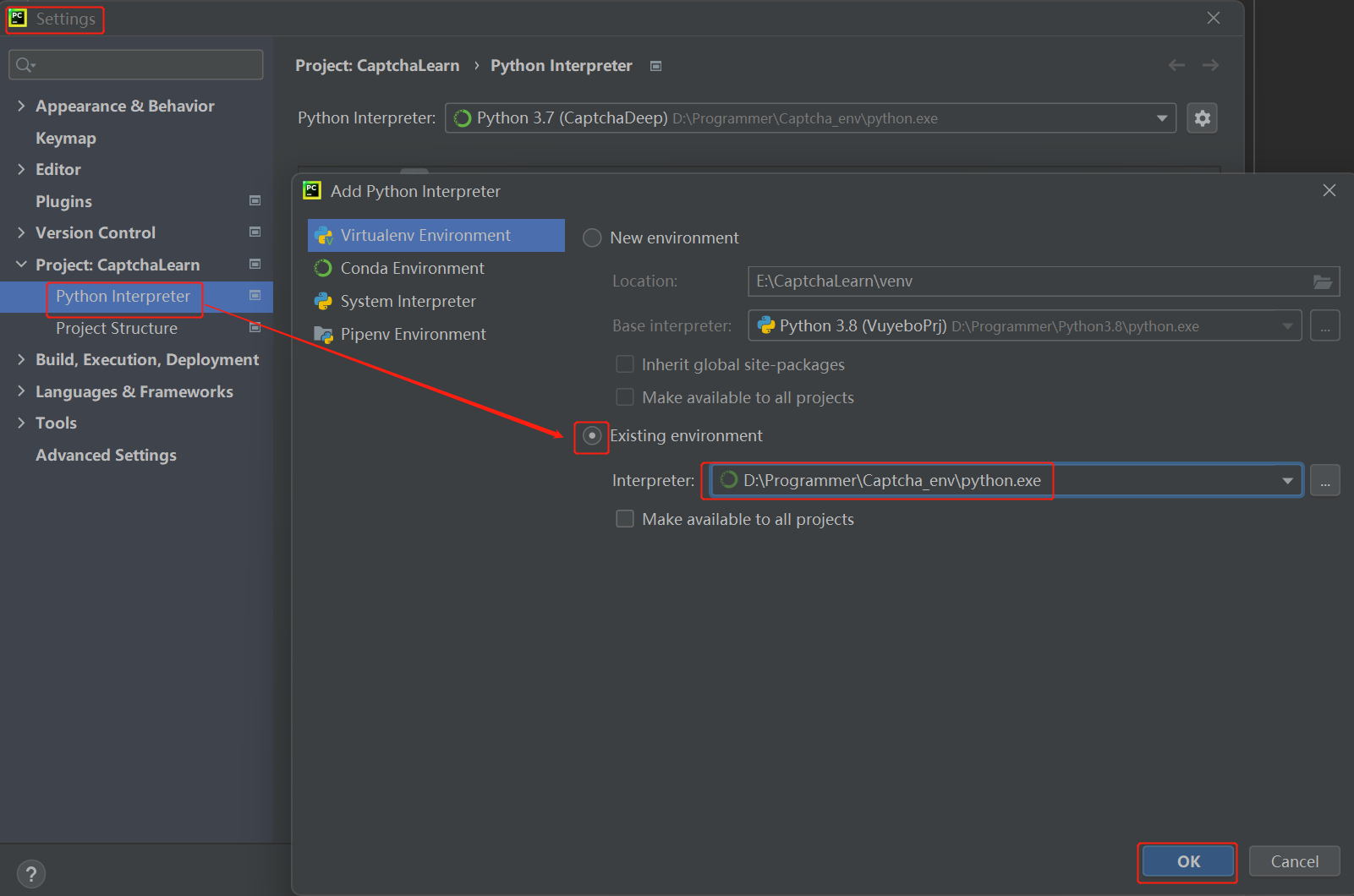
Task: Expand the Tools settings section
Action: 21,423
